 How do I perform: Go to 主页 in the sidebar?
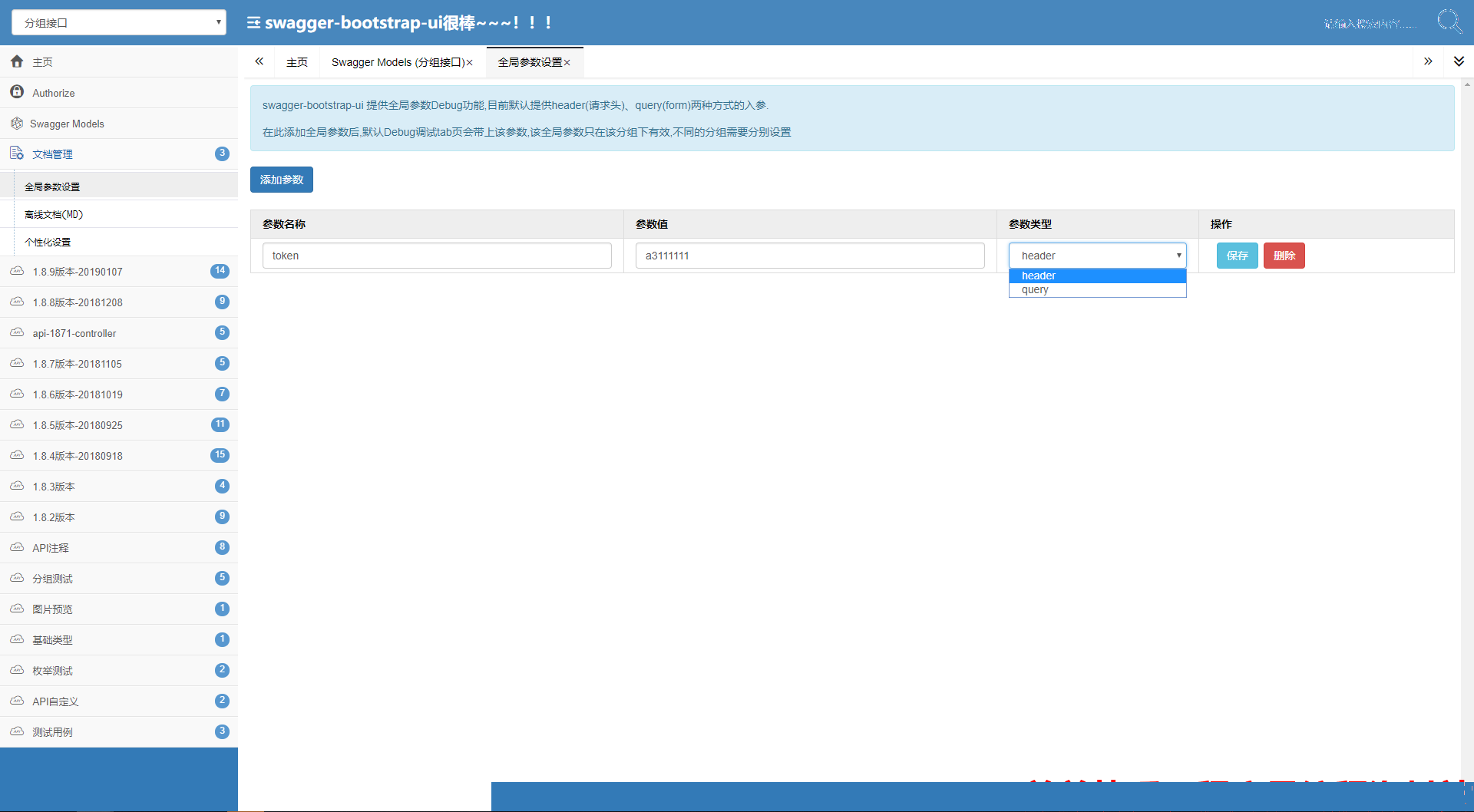coord(119,61)
